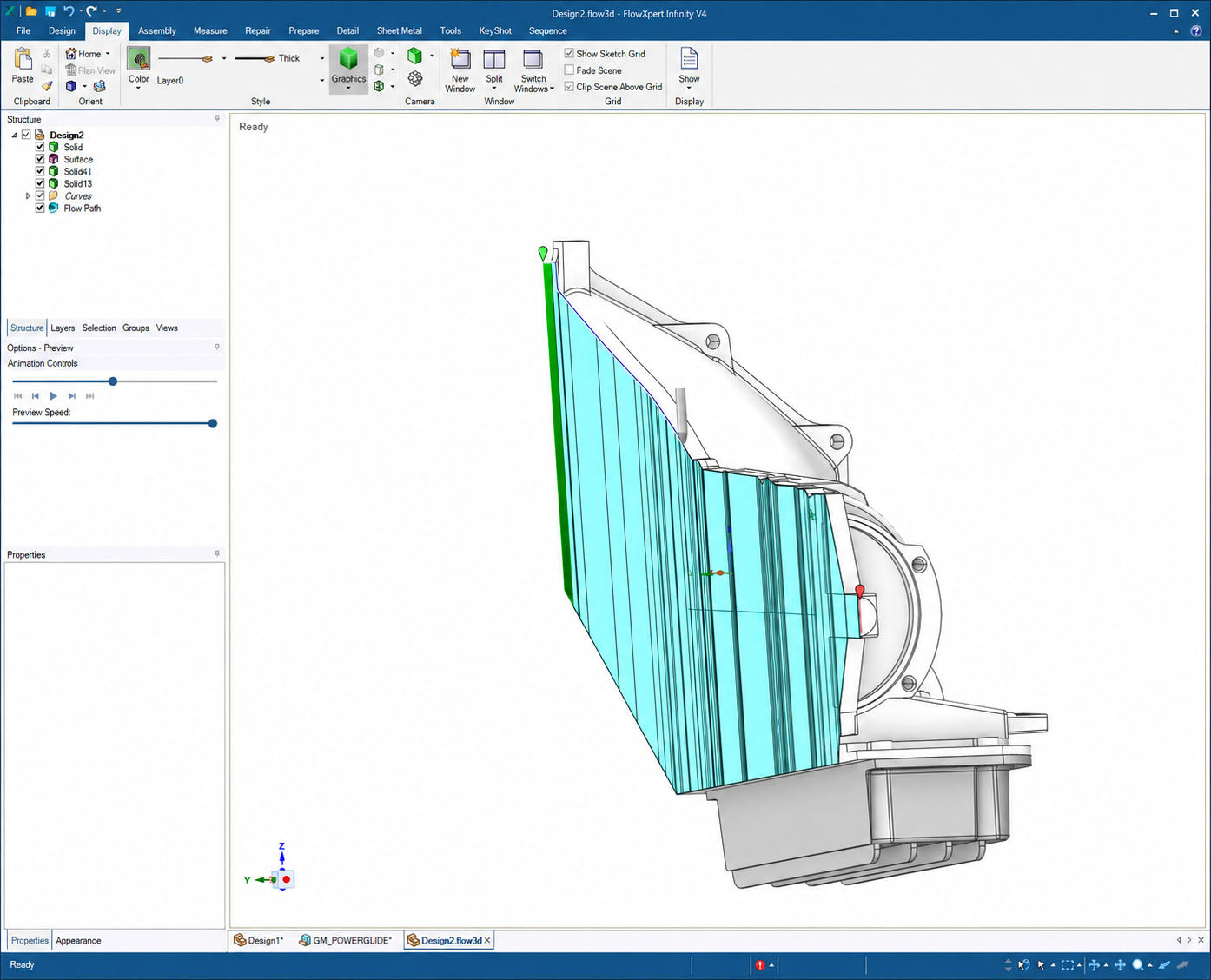Click the Paste button in Clipboard group

(x=23, y=66)
